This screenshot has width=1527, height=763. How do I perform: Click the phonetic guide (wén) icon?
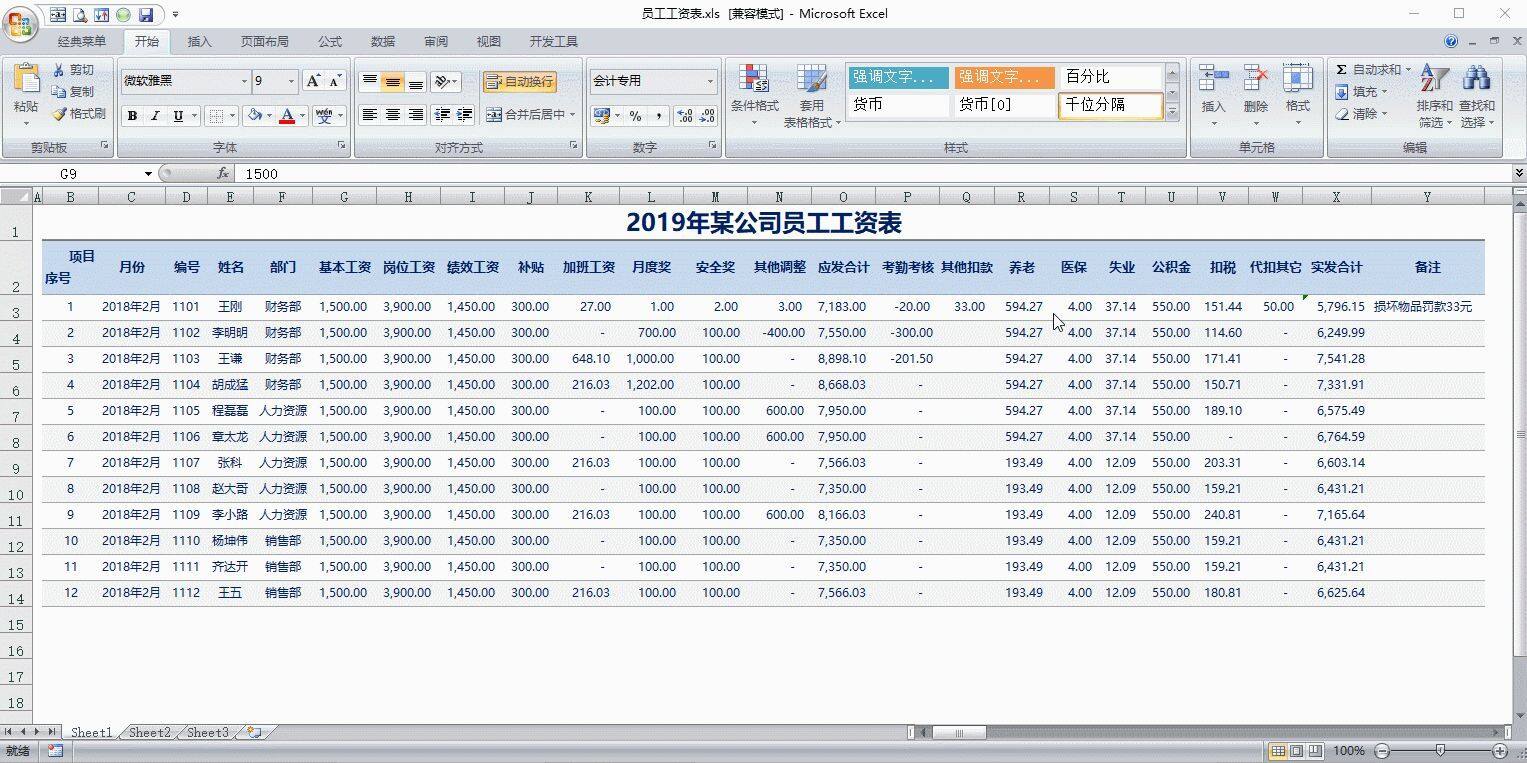323,116
